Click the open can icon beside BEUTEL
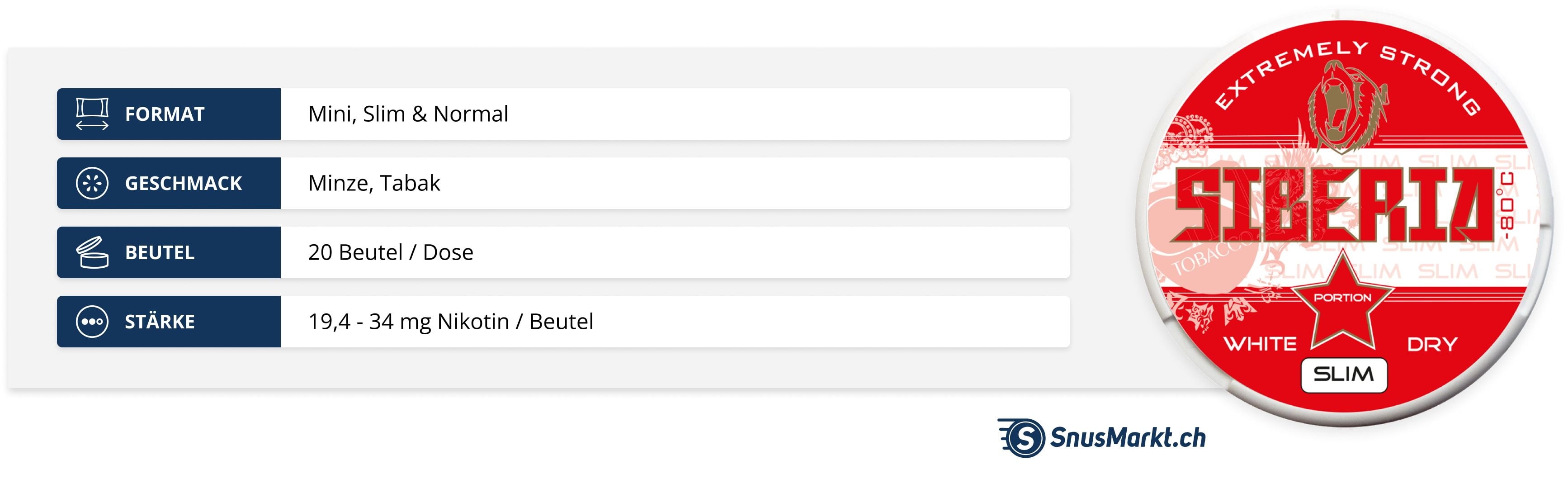Viewport: 1568px width, 498px height. [92, 253]
